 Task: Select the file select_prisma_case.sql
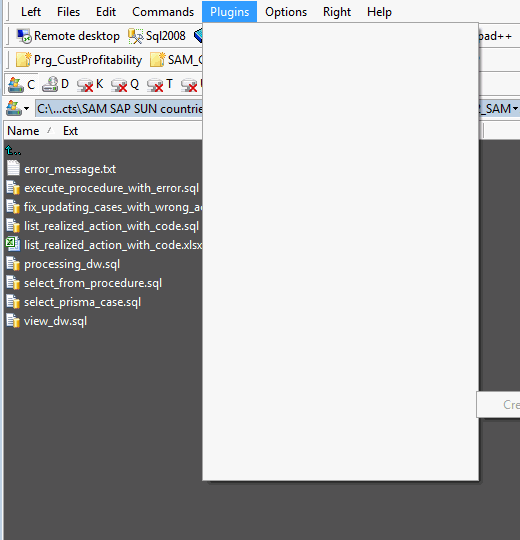coord(82,302)
